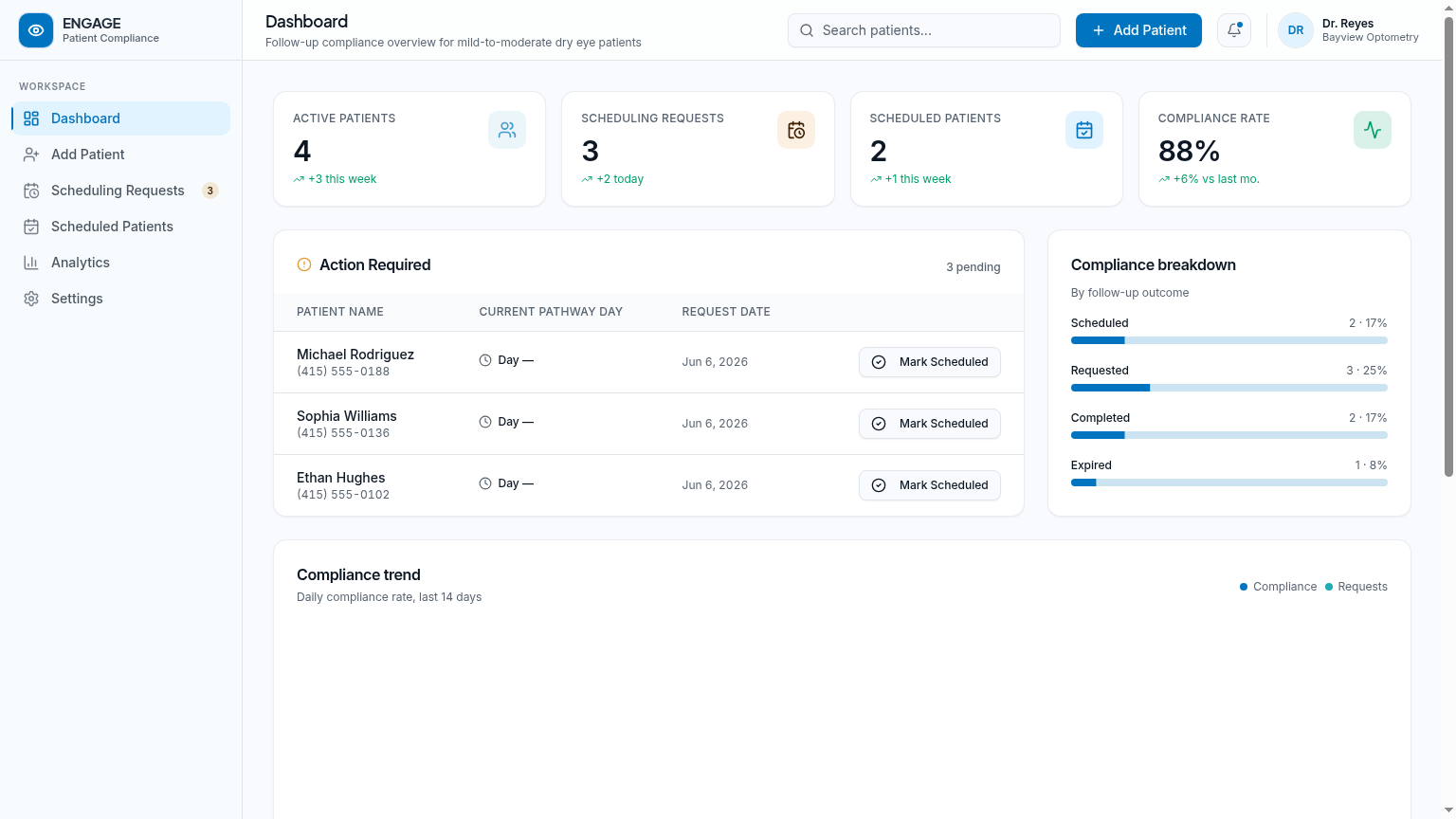Click the Mark Scheduled check icon for Sophia Williams
This screenshot has height=819, width=1456.
(879, 424)
